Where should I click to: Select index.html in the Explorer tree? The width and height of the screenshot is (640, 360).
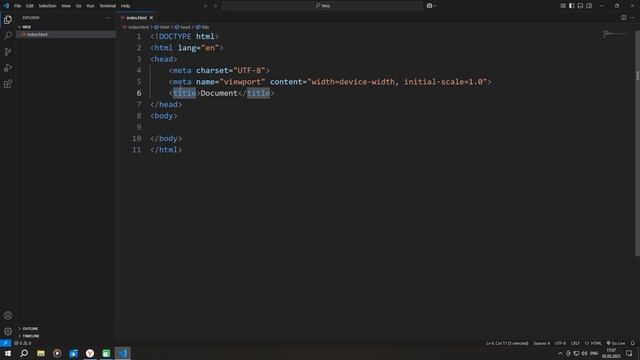coord(65,35)
